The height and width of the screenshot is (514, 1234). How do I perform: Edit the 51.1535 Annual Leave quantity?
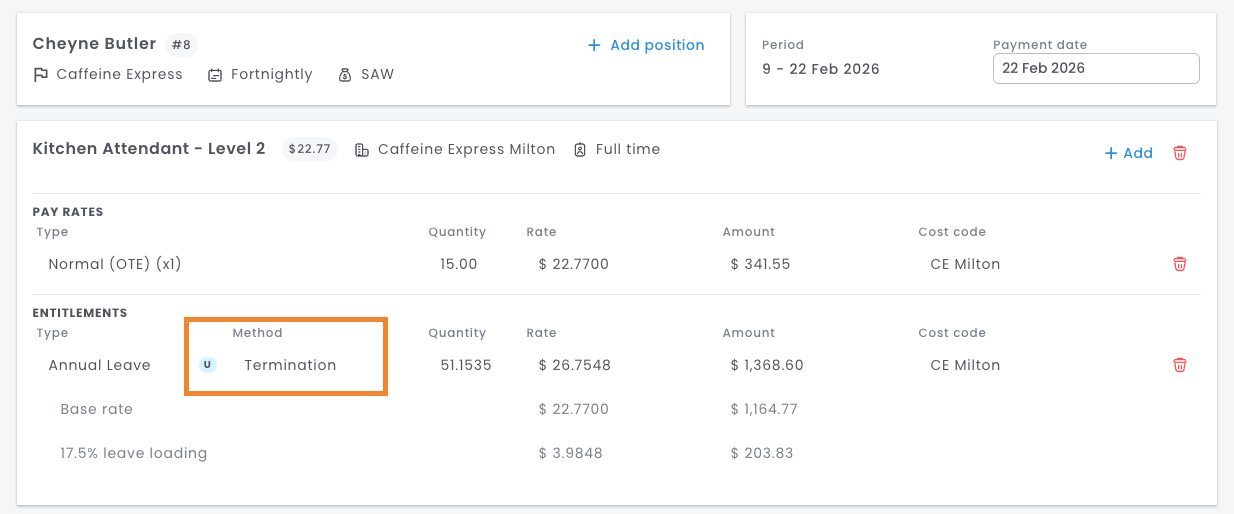pyautogui.click(x=466, y=365)
